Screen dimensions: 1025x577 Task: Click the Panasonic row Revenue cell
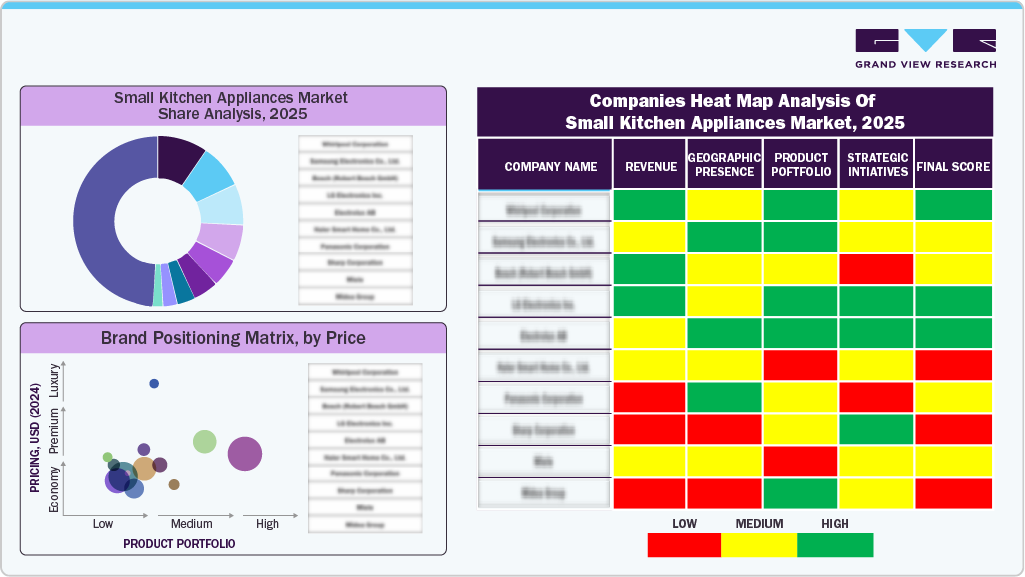tap(650, 397)
